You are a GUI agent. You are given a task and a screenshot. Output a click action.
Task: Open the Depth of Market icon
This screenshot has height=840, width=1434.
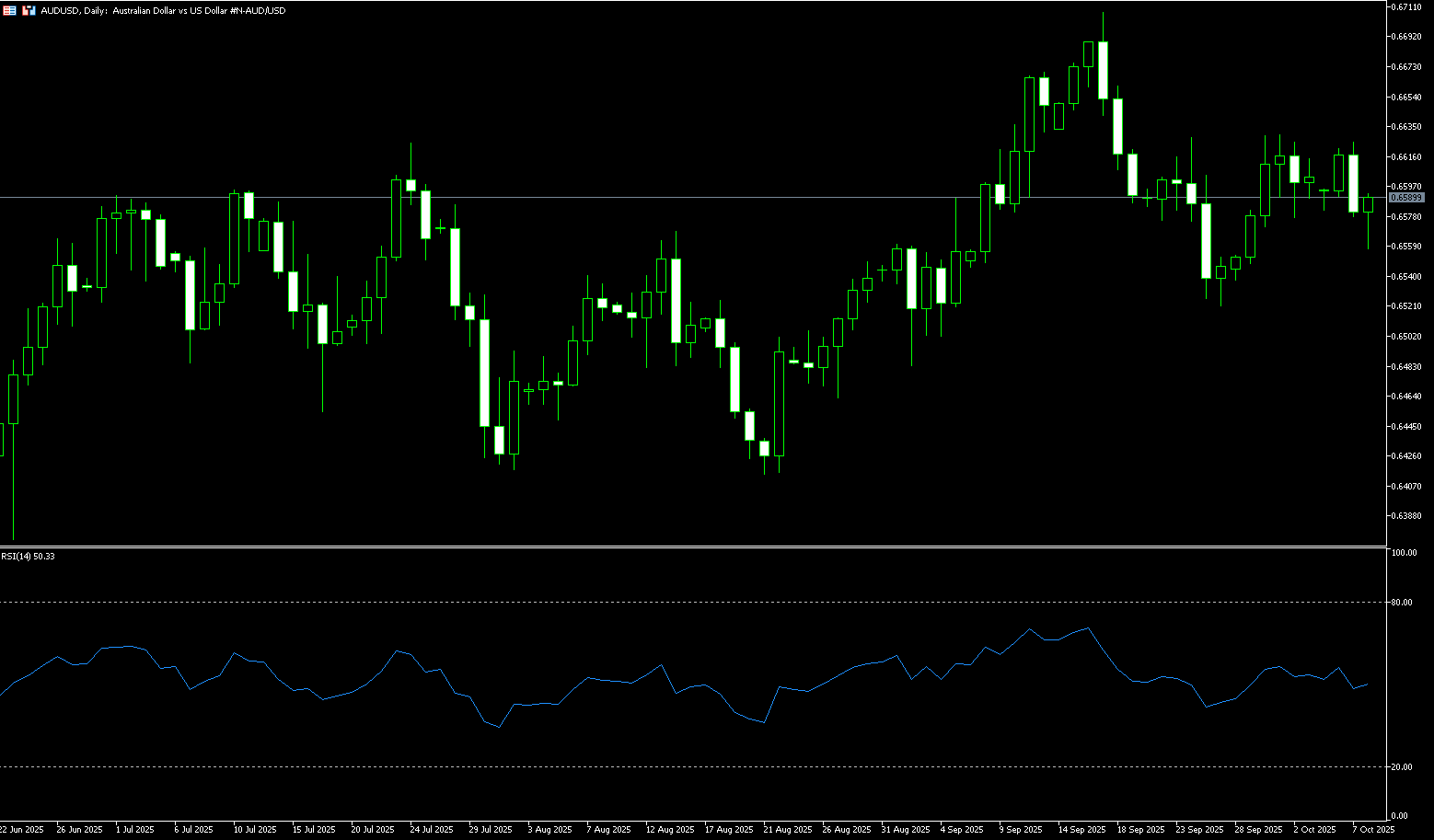click(x=29, y=10)
